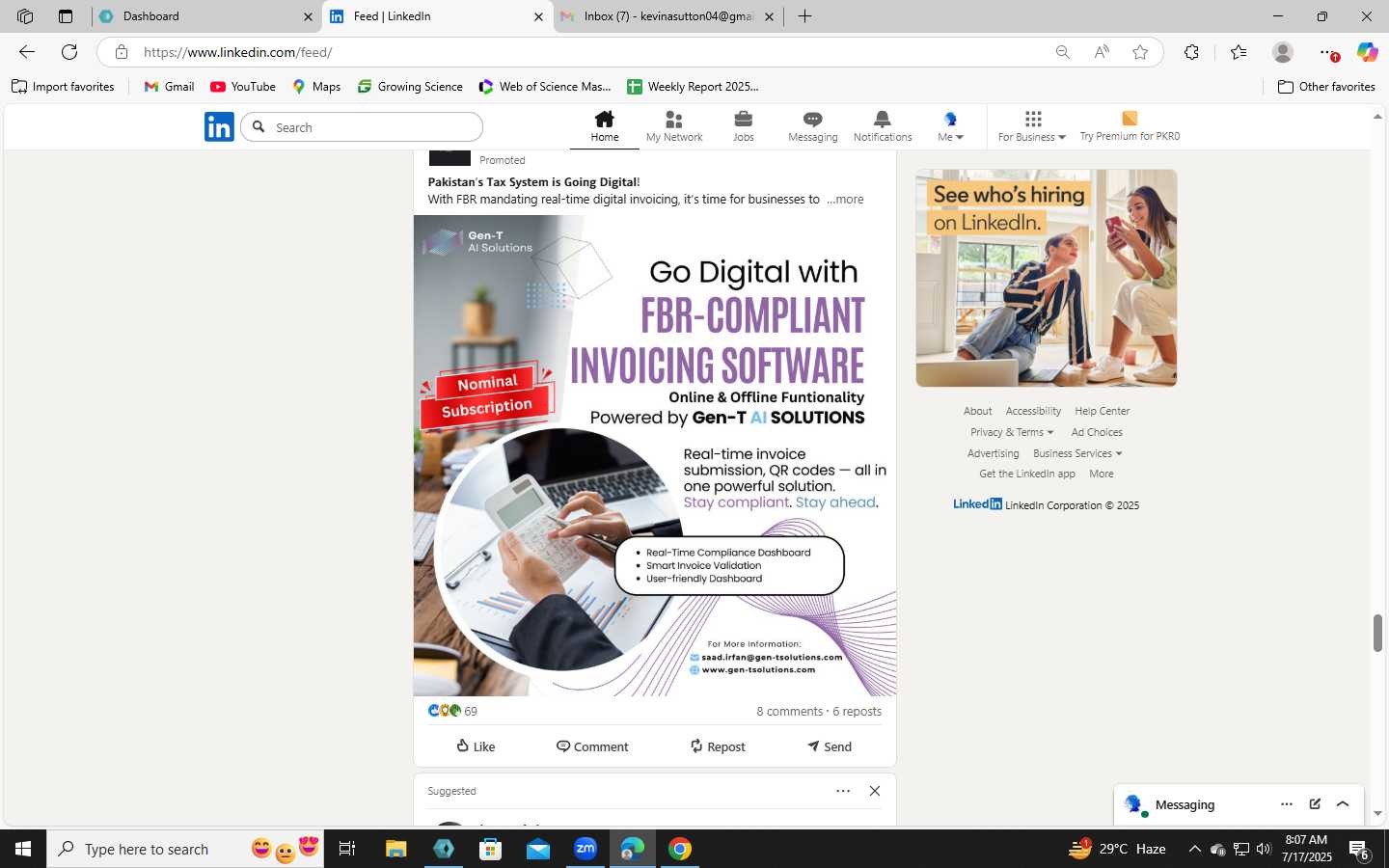1389x868 pixels.
Task: Open Ad Choices link
Action: [1097, 432]
